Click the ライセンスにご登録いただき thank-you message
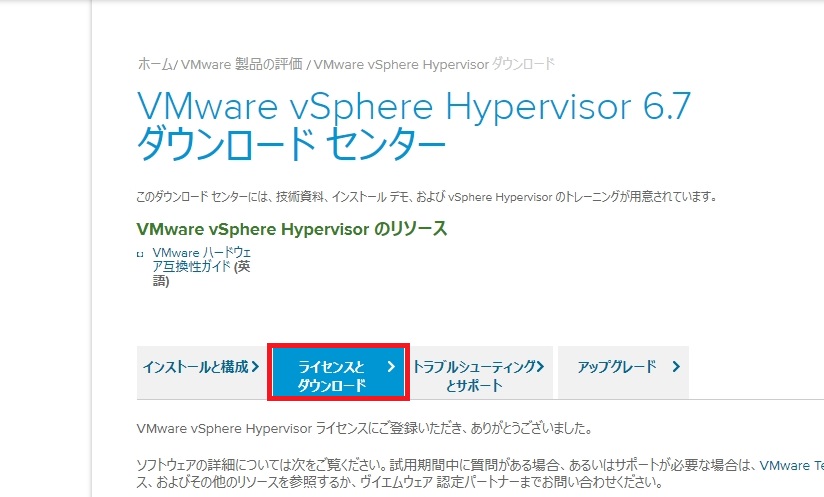Screen dimensions: 824x497 pos(365,429)
